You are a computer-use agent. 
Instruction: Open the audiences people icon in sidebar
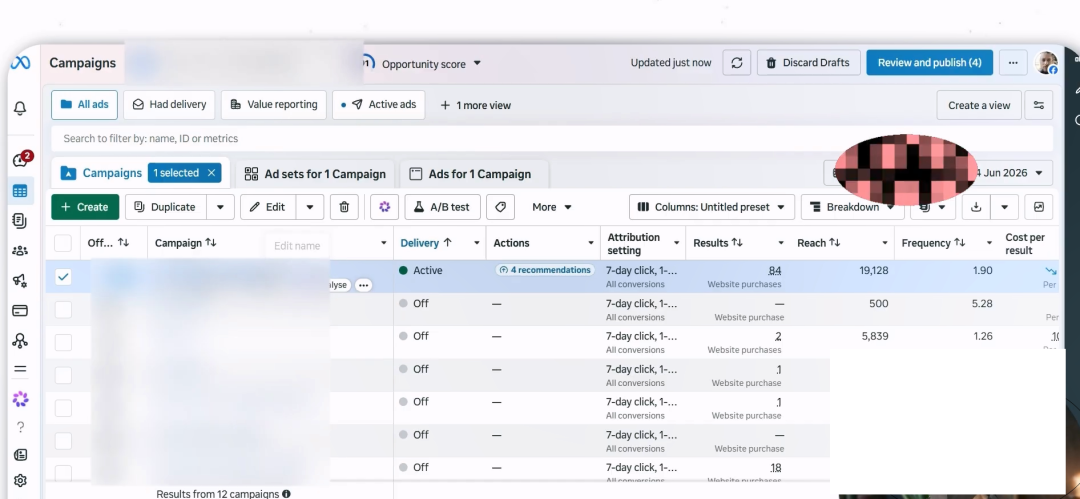tap(20, 251)
